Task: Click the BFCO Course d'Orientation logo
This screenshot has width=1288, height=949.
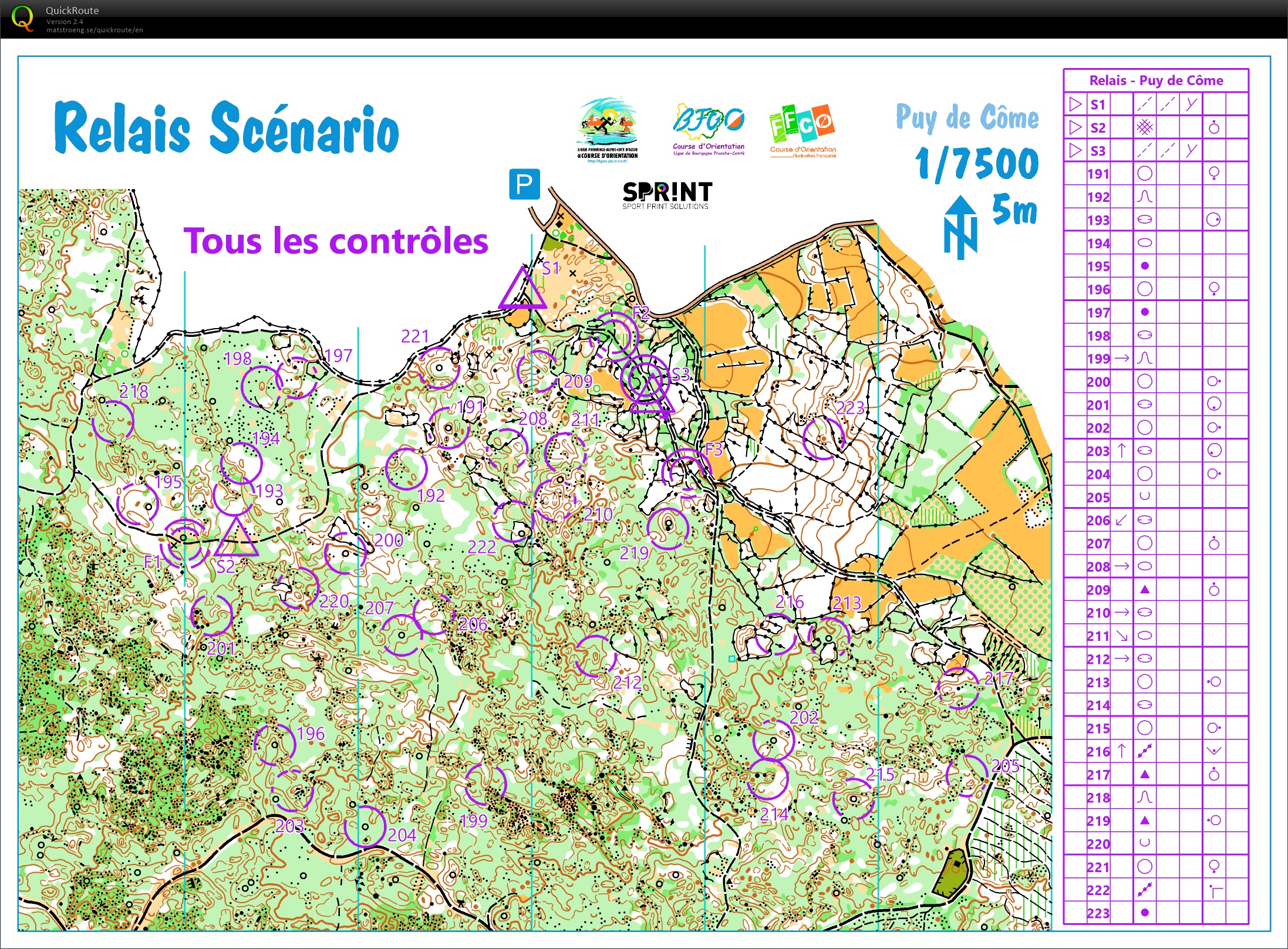Action: pos(709,130)
